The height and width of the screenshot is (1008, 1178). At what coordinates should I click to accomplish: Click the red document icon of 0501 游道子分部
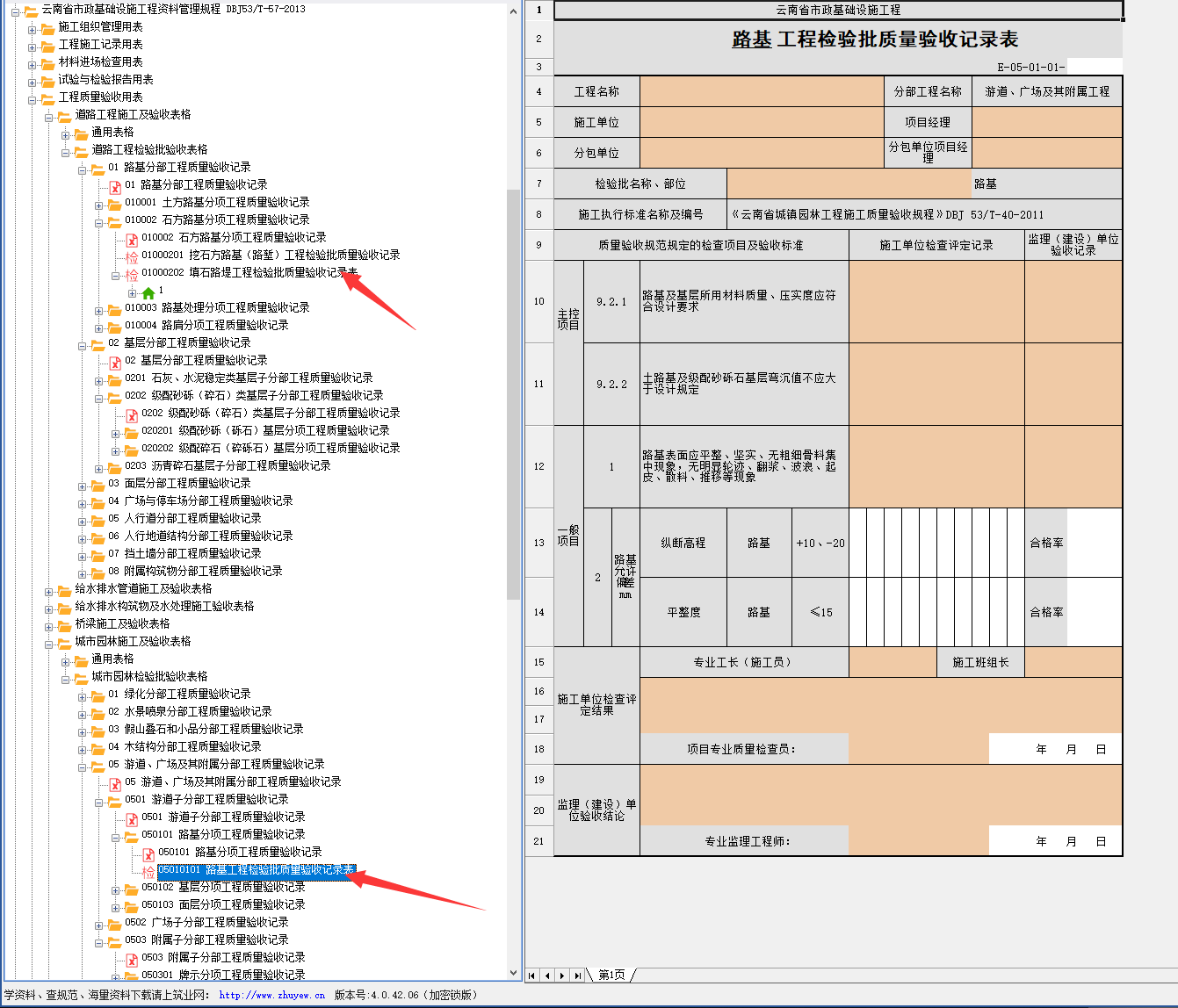coord(132,818)
